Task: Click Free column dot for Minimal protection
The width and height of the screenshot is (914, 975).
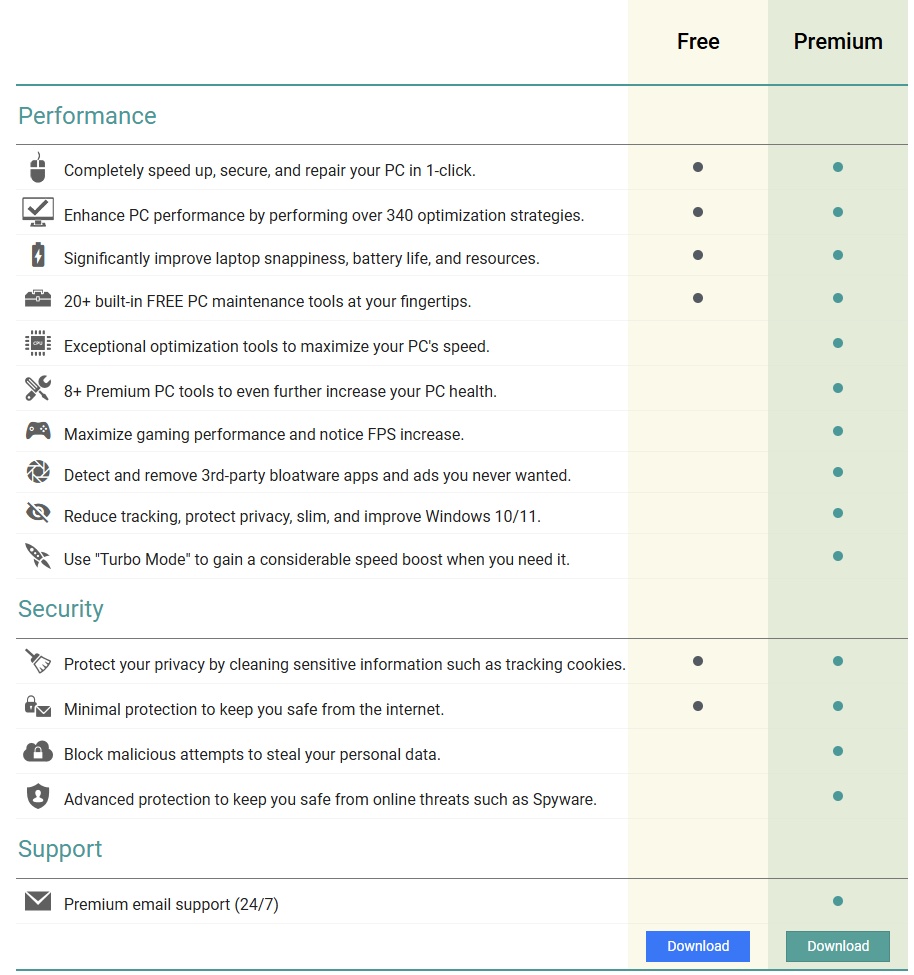Action: pyautogui.click(x=698, y=706)
